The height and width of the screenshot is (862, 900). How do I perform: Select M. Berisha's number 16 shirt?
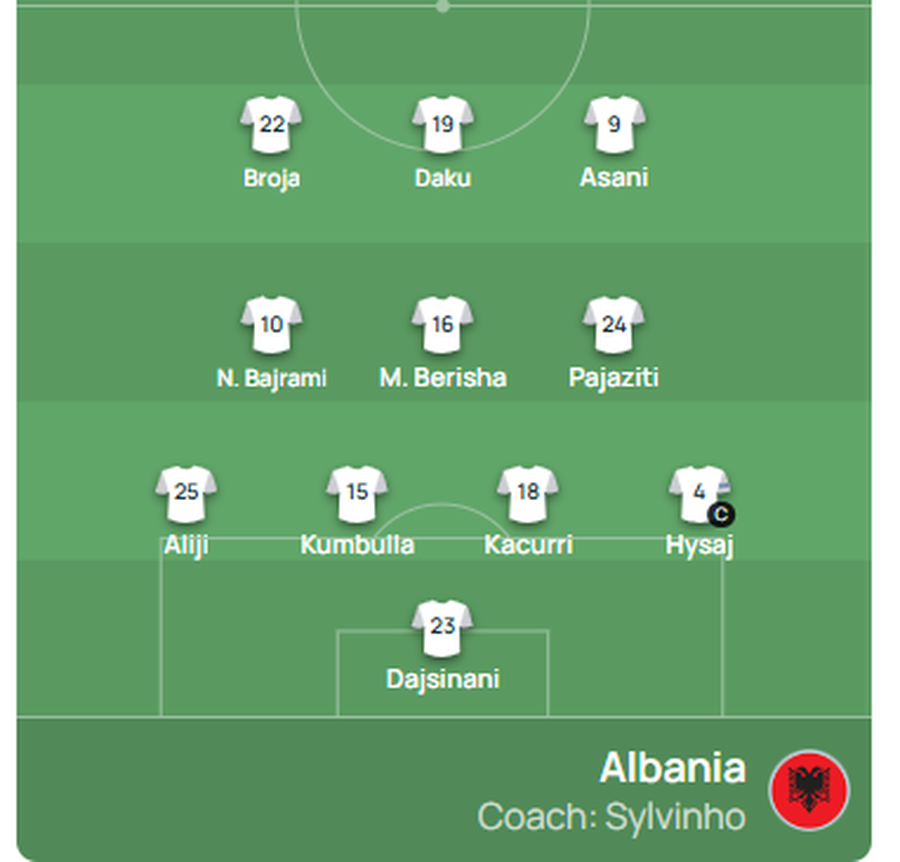(x=443, y=325)
